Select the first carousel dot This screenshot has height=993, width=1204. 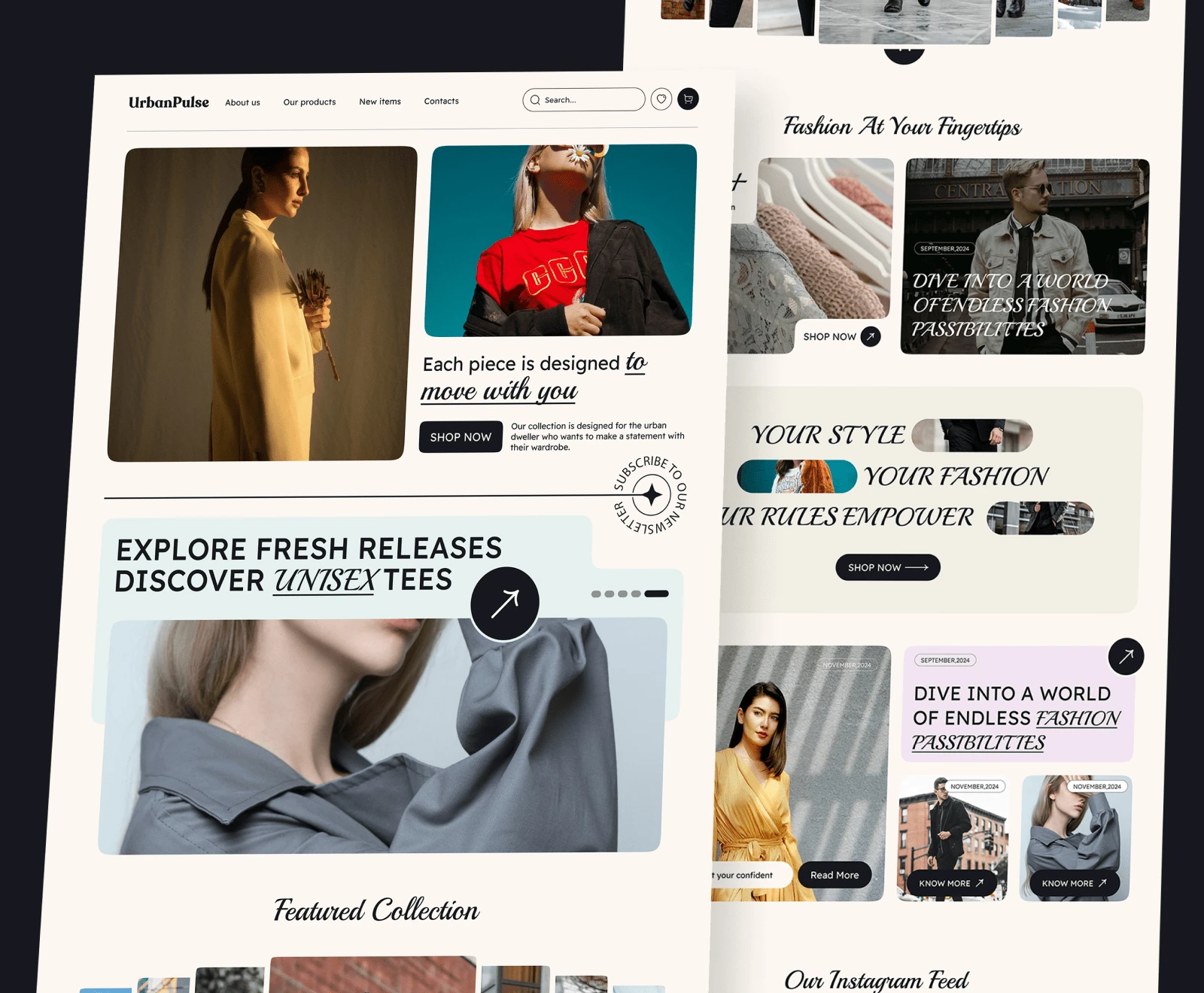pyautogui.click(x=596, y=594)
